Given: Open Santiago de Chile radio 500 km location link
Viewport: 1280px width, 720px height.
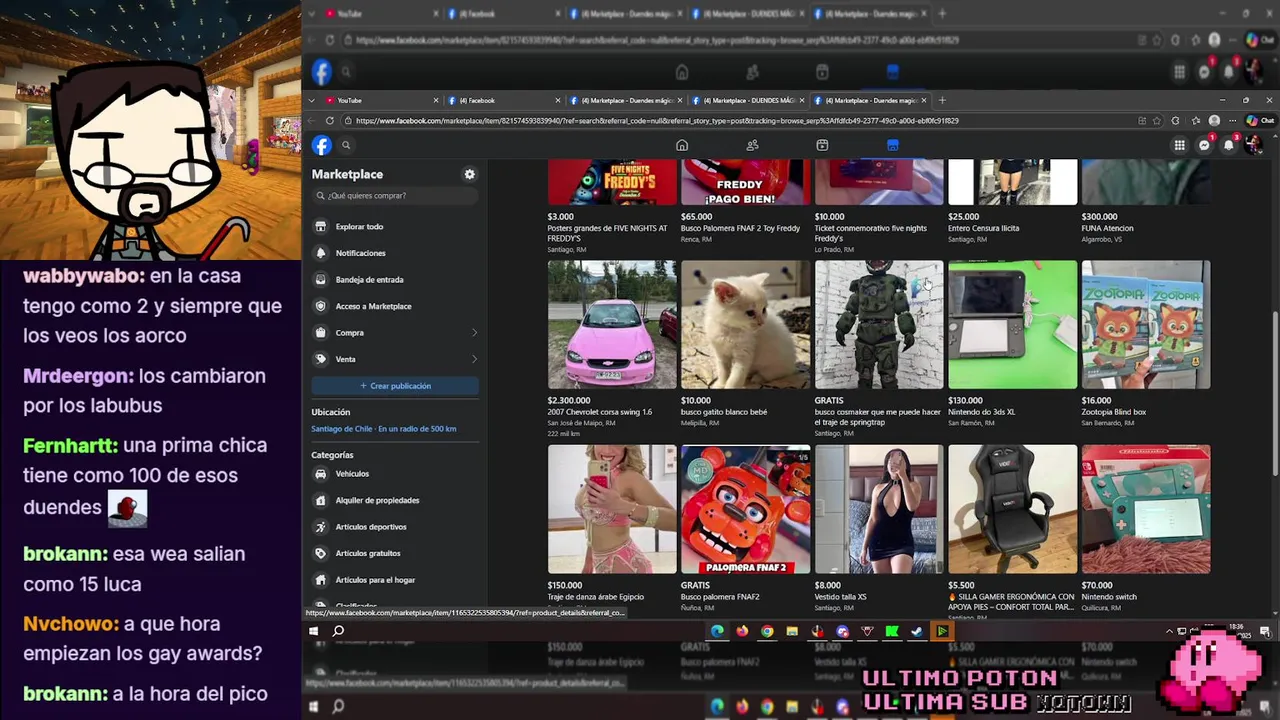Looking at the screenshot, I should click(x=383, y=429).
